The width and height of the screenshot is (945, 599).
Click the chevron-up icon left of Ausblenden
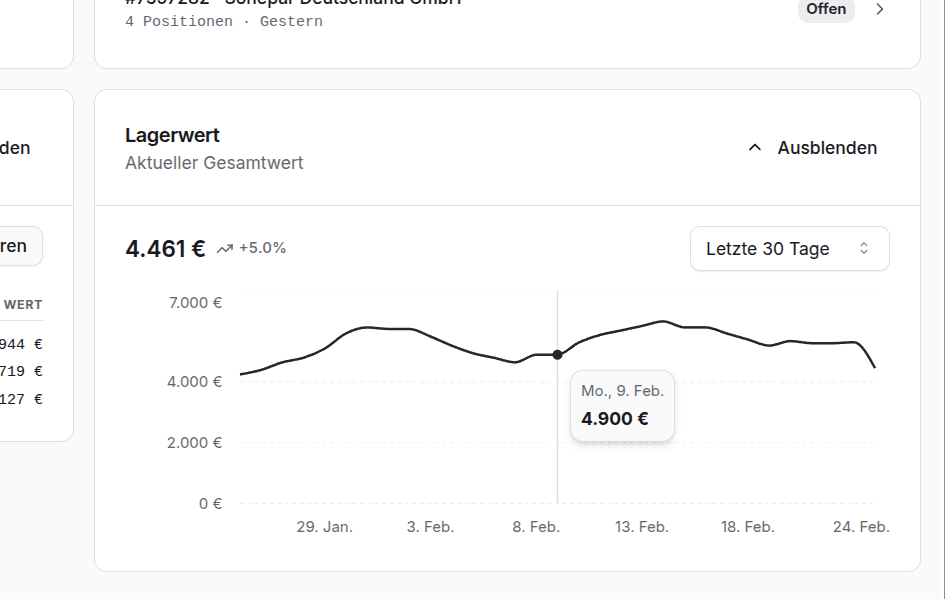pyautogui.click(x=755, y=147)
